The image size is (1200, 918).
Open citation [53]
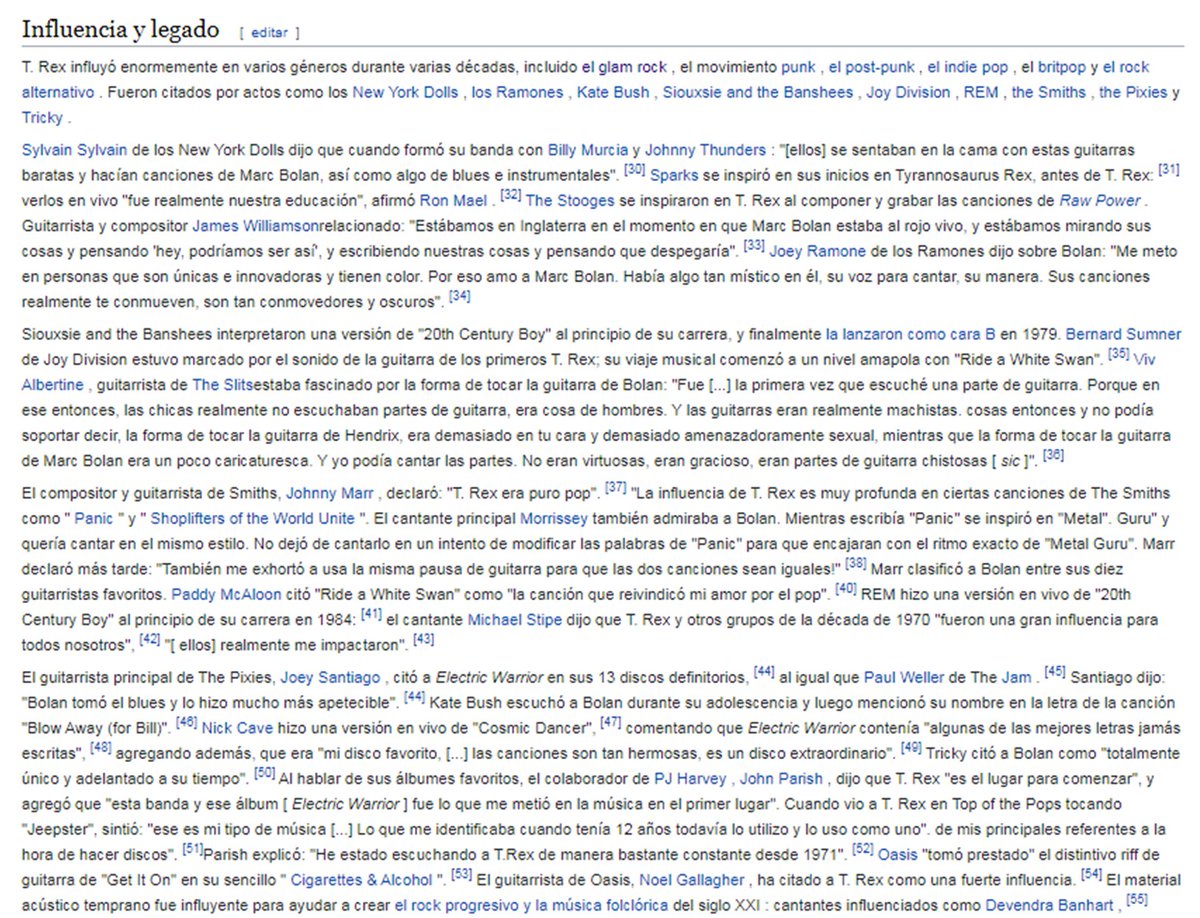tap(462, 876)
